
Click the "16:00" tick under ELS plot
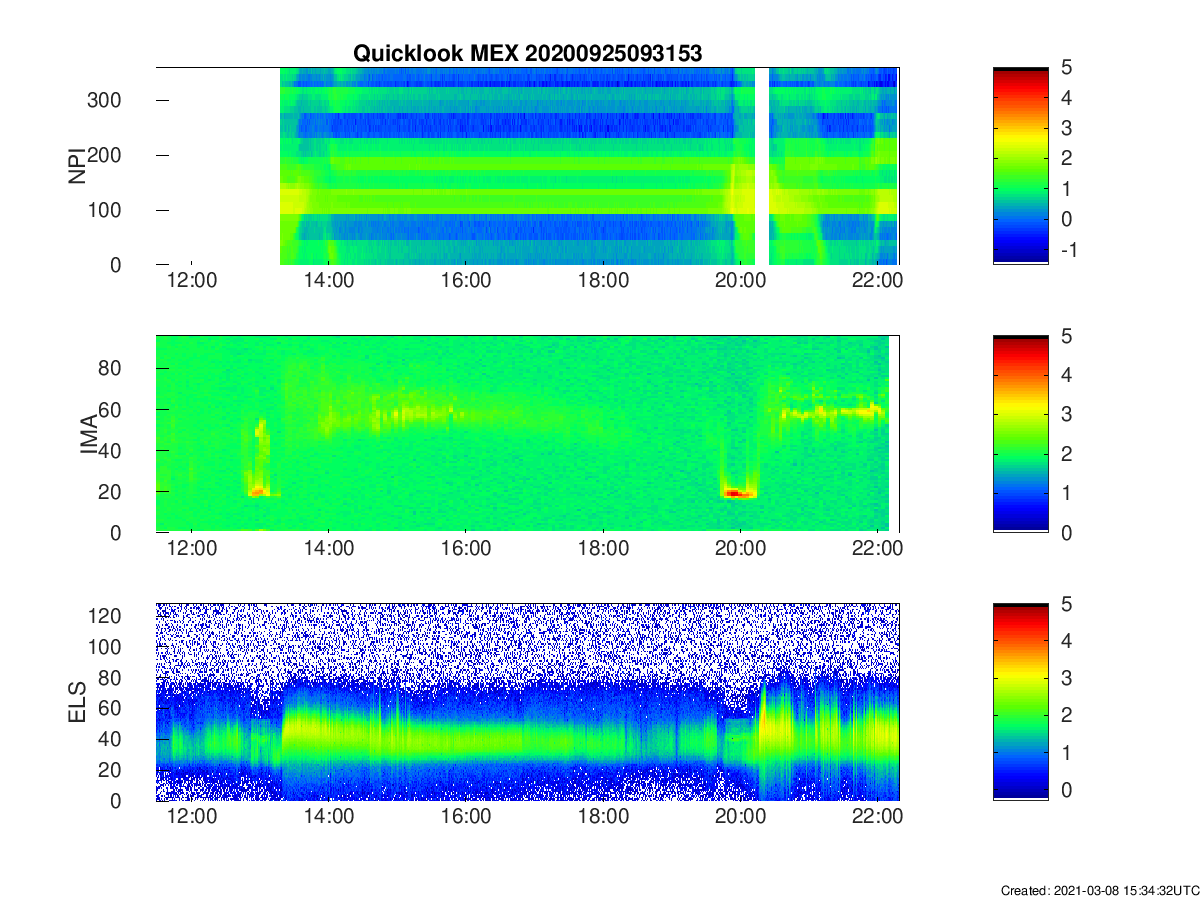coord(466,817)
